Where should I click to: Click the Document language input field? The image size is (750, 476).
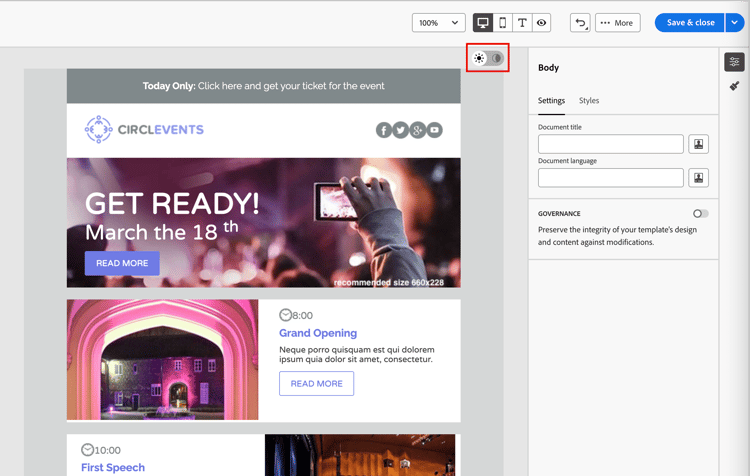pos(610,178)
